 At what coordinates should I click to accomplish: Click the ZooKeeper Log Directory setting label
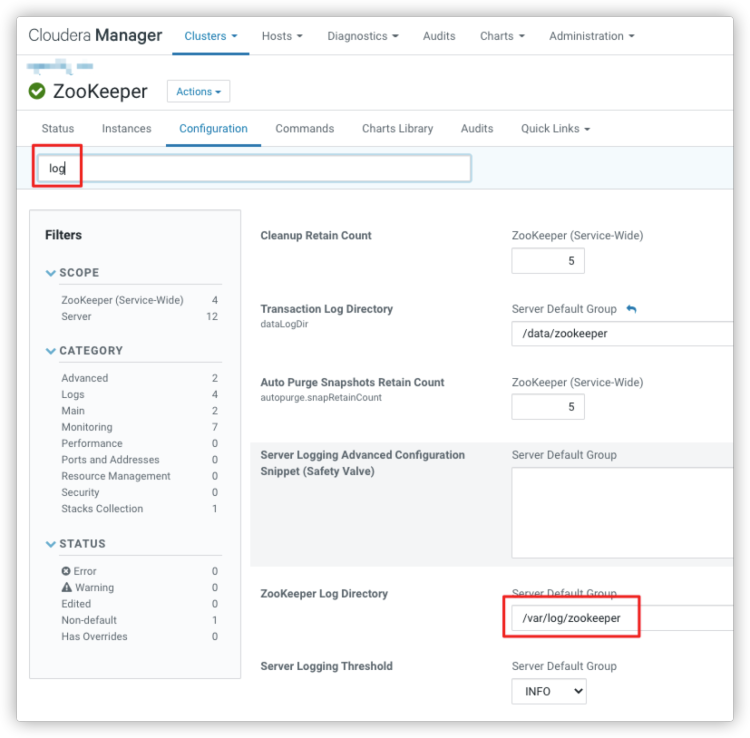(324, 594)
